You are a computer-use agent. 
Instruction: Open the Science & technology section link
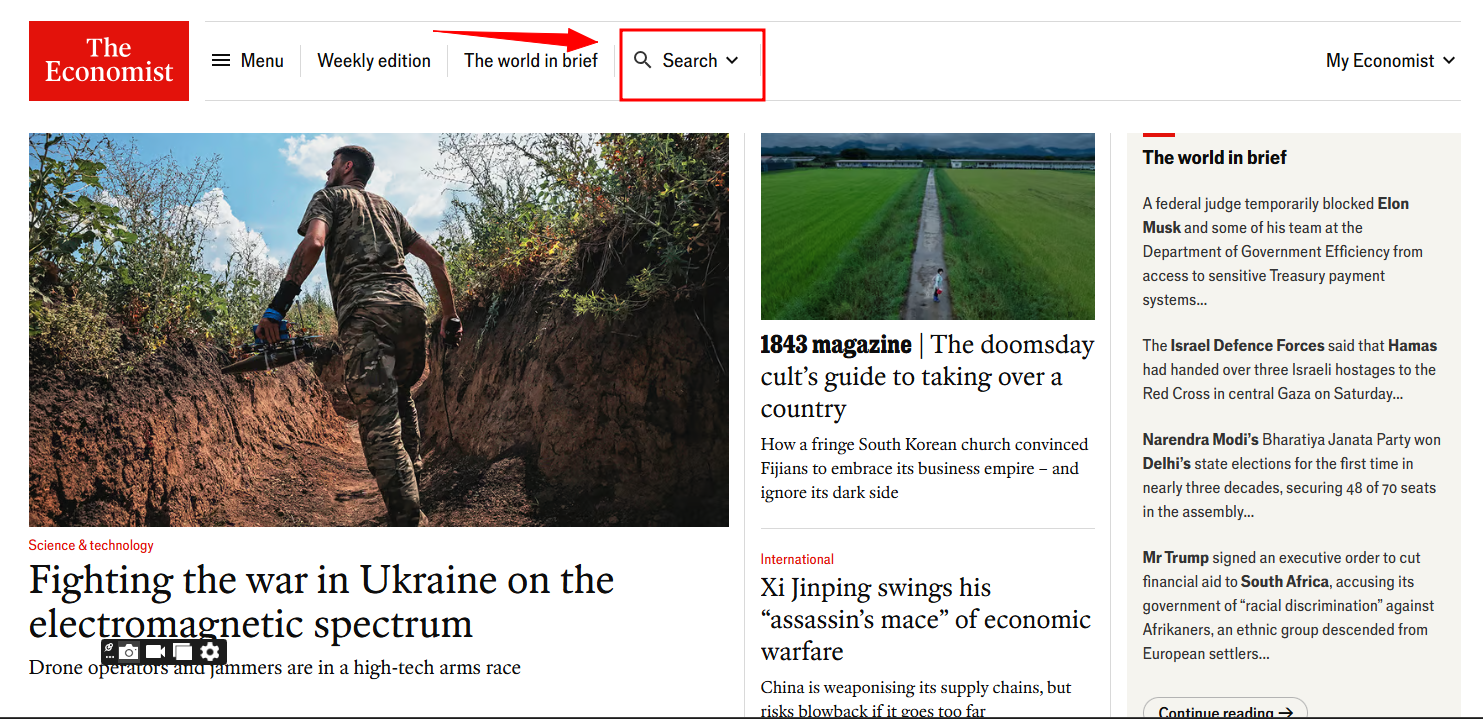click(91, 545)
